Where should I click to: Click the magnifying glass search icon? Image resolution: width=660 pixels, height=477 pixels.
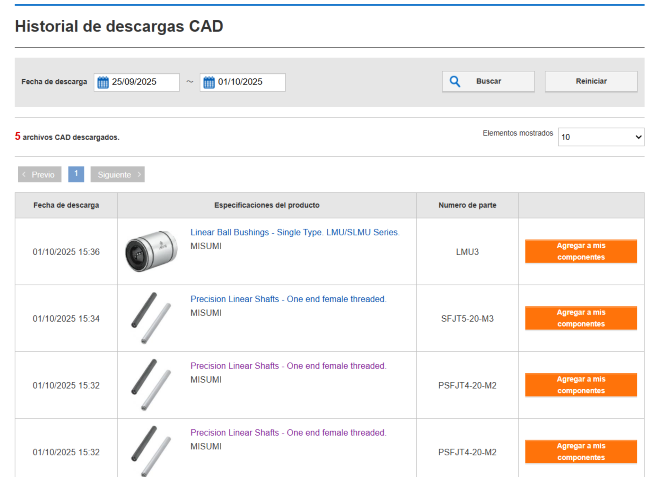[455, 81]
